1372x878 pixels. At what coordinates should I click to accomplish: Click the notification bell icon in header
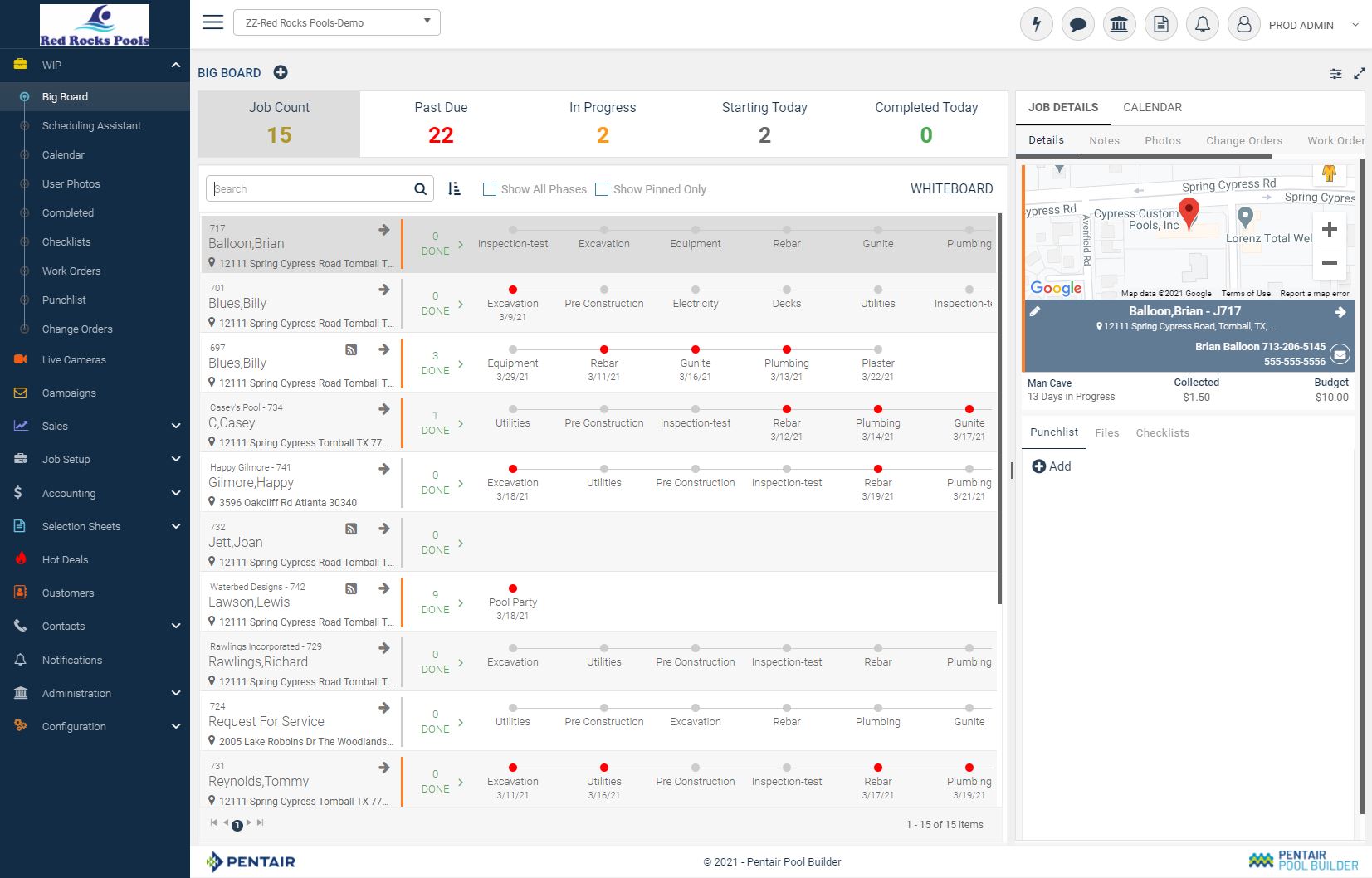1202,24
